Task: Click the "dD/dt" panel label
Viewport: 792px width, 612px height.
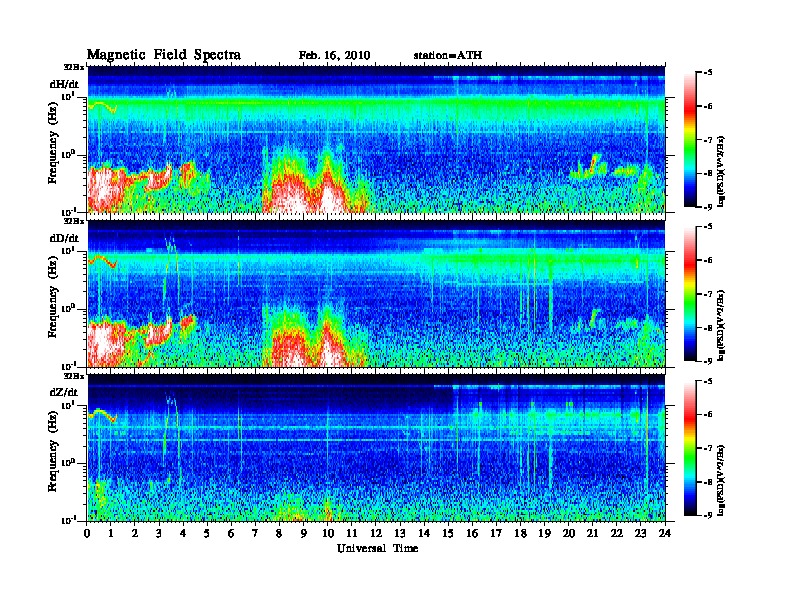Action: coord(64,238)
